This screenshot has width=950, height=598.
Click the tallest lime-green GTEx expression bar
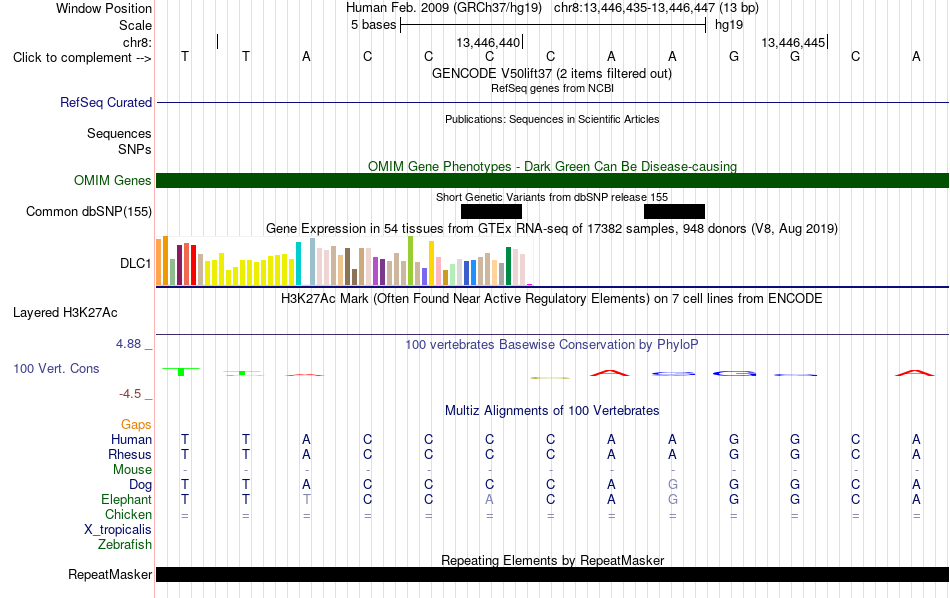[x=410, y=261]
